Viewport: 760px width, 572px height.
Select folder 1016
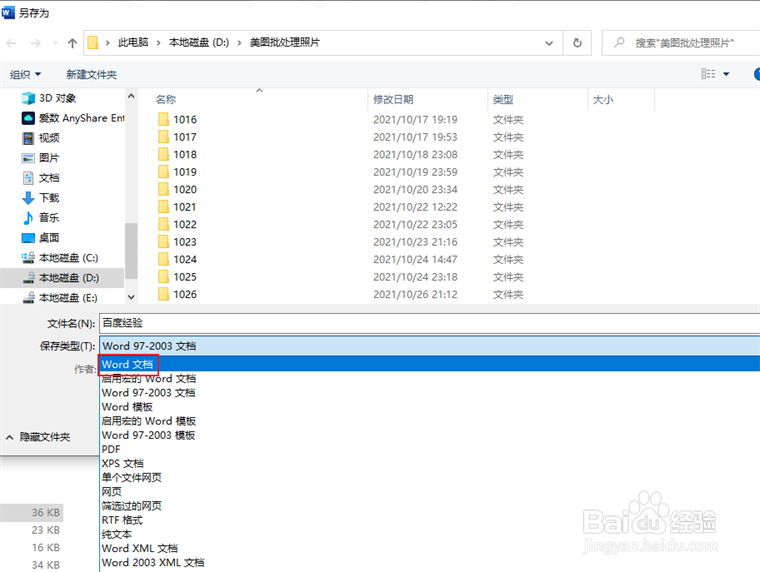177,119
